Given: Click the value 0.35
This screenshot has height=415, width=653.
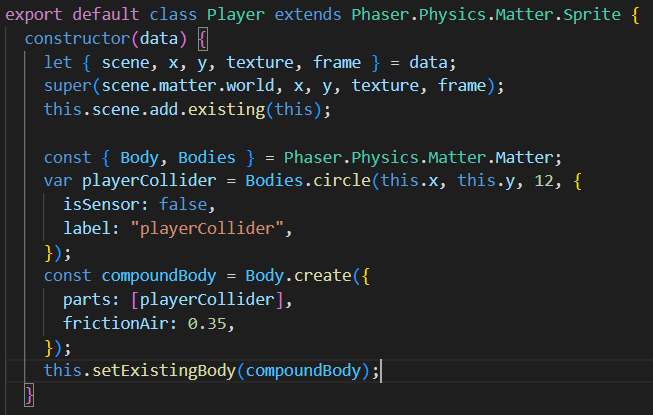Looking at the screenshot, I should [x=207, y=323].
